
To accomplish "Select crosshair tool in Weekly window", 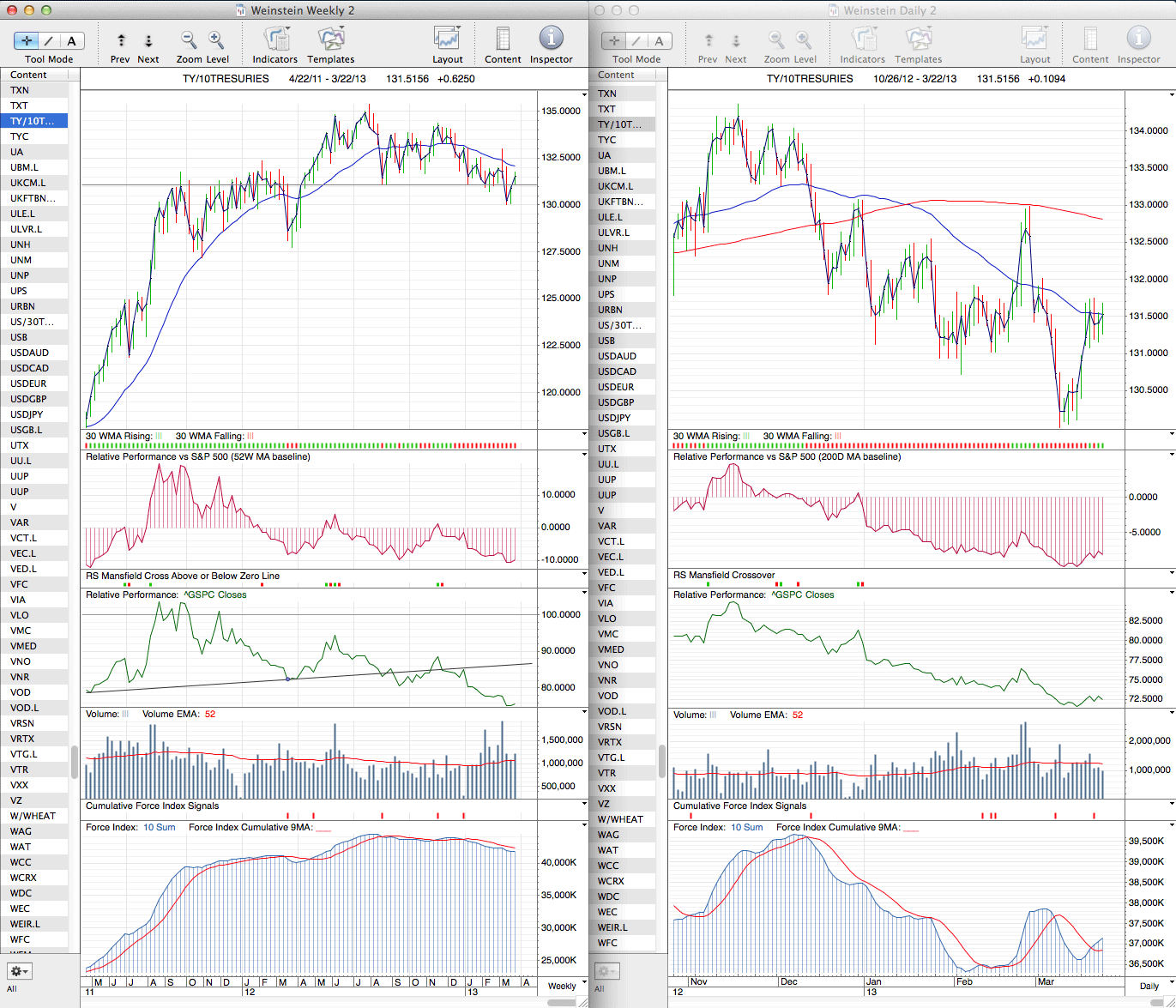I will [27, 40].
